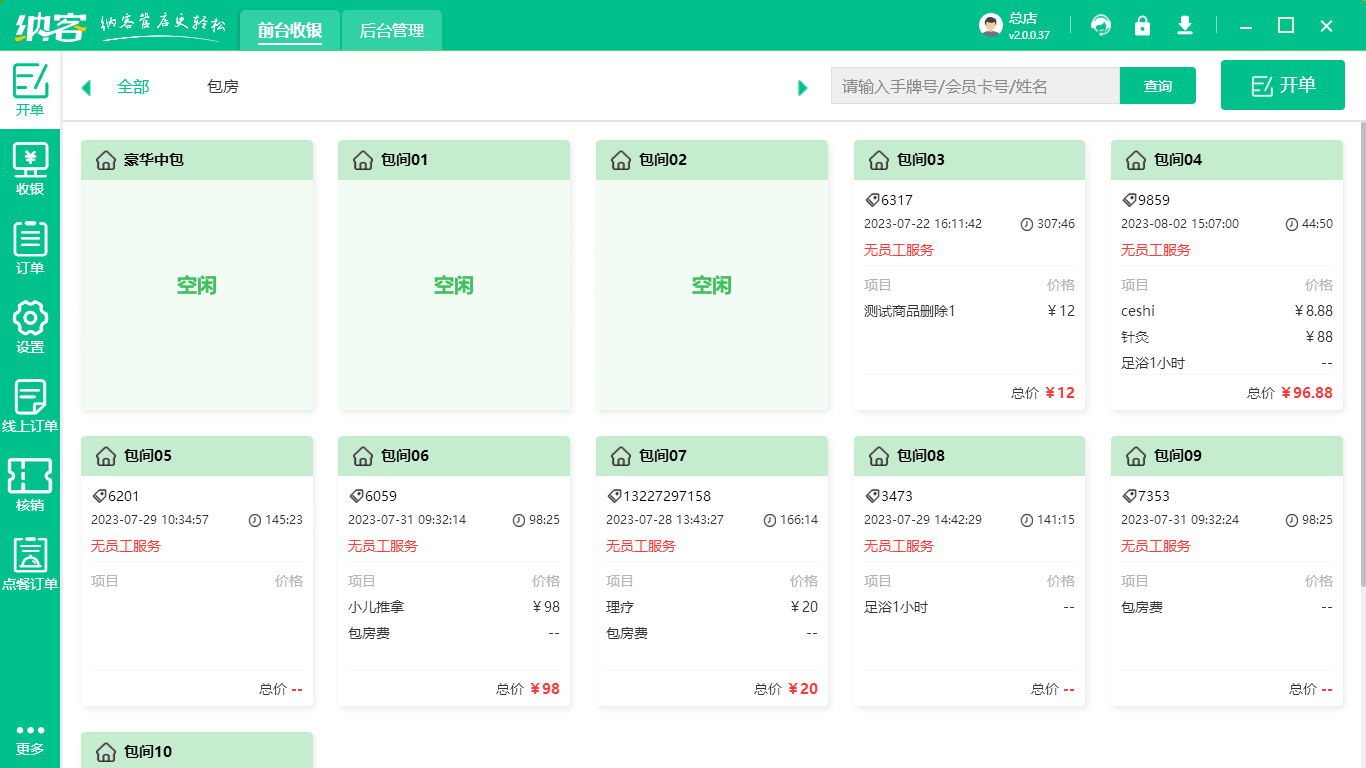Click the clock icon beside 307:46
Image resolution: width=1366 pixels, height=768 pixels.
click(1027, 224)
